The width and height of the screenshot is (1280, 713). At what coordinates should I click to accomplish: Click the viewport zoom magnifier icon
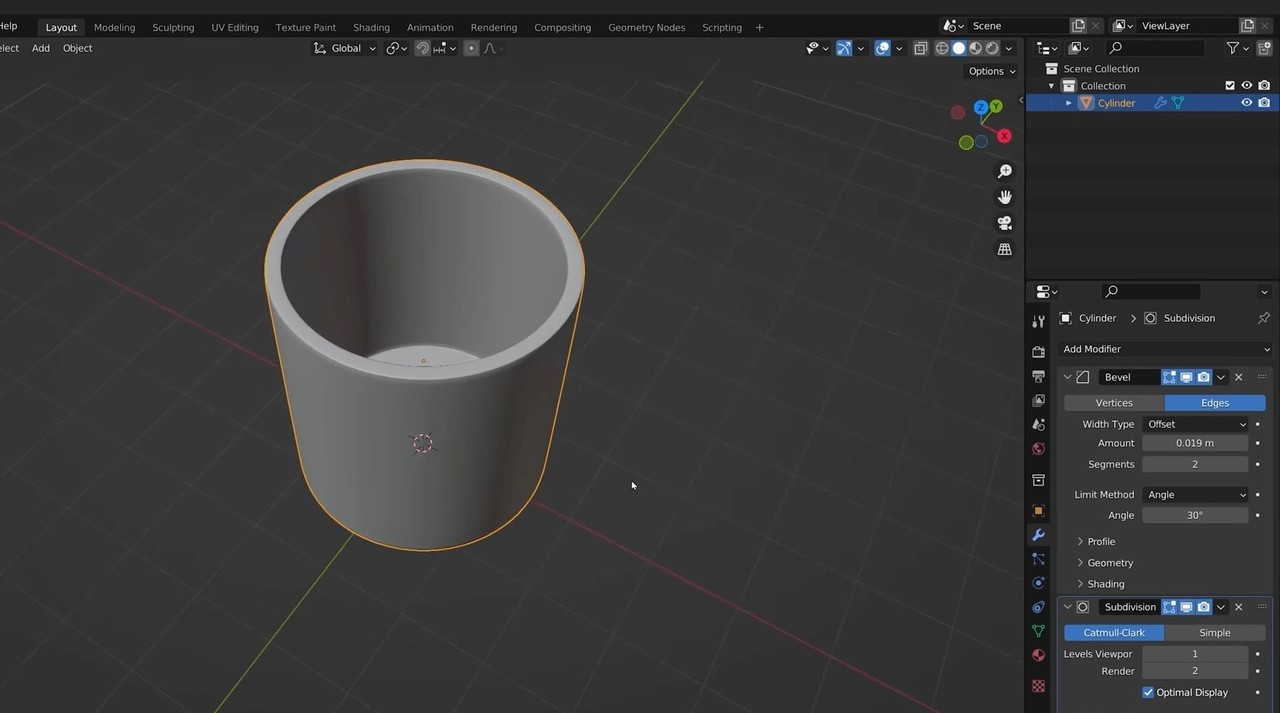click(1005, 171)
